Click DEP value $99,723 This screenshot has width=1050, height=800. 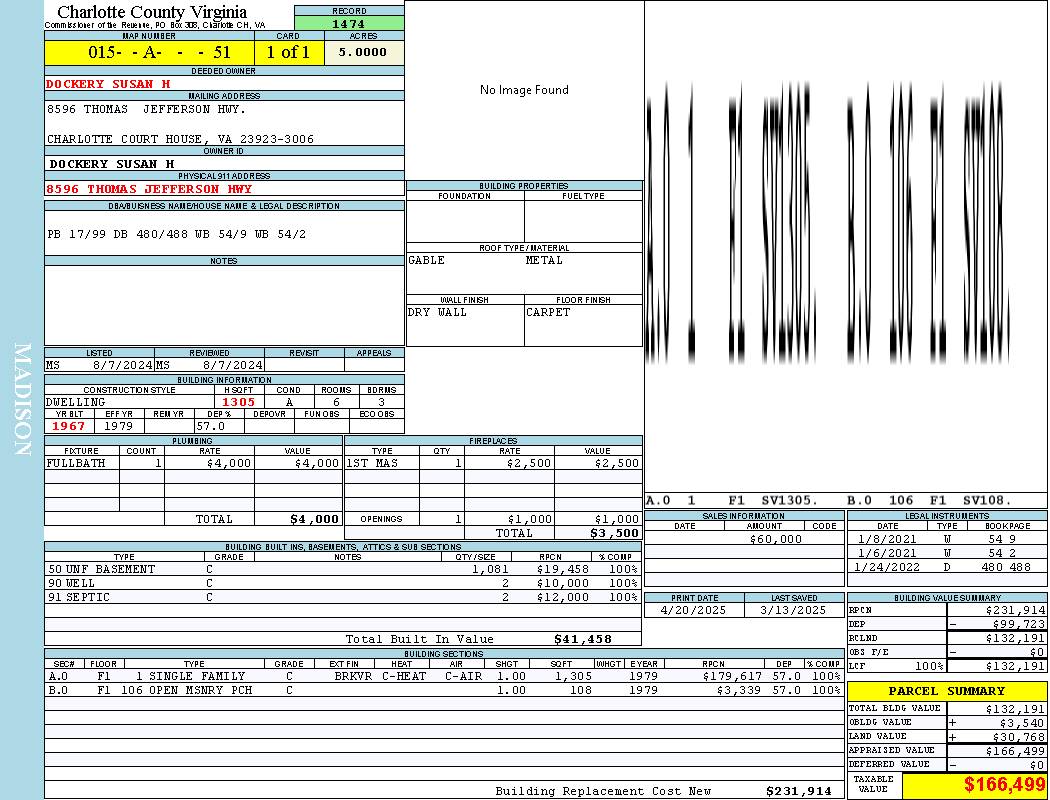(x=1019, y=624)
